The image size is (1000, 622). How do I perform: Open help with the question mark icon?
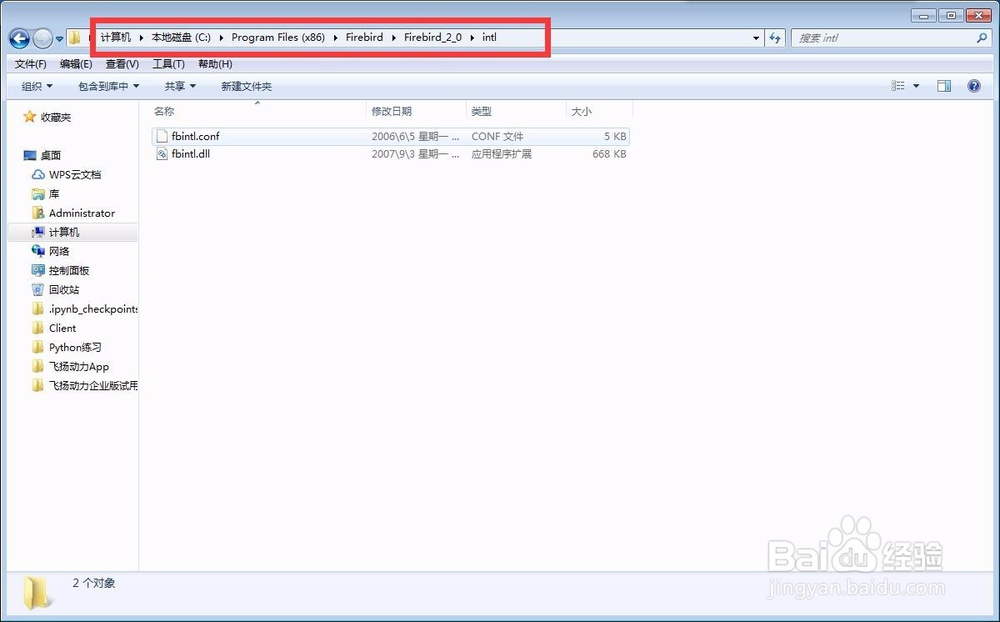tap(974, 86)
